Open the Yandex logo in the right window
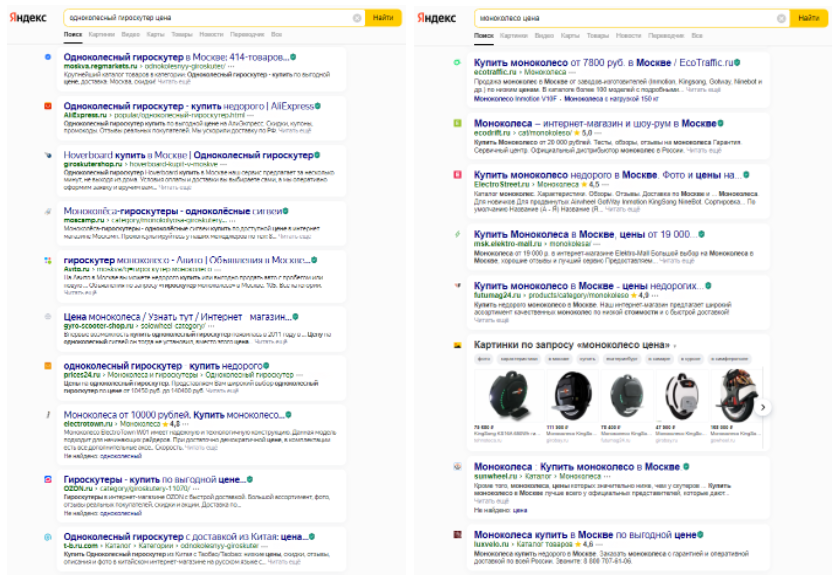 (436, 18)
